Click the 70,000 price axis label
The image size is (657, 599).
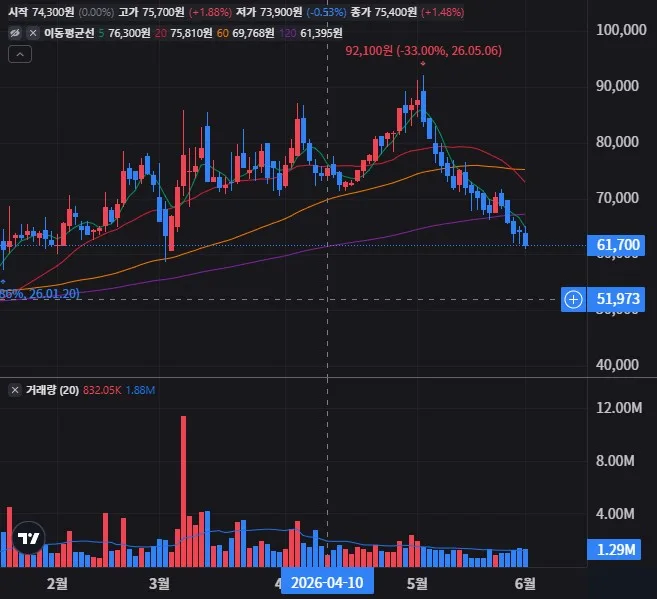tap(617, 197)
